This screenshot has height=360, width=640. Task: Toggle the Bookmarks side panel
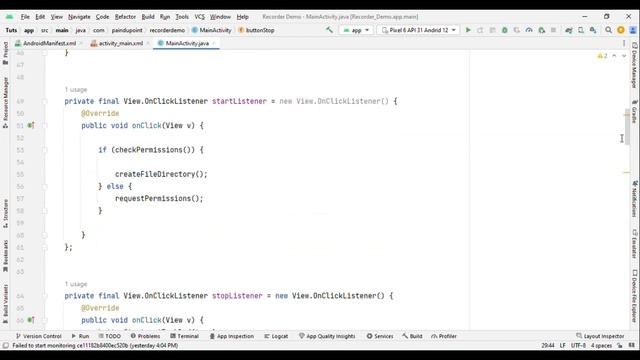[5, 256]
